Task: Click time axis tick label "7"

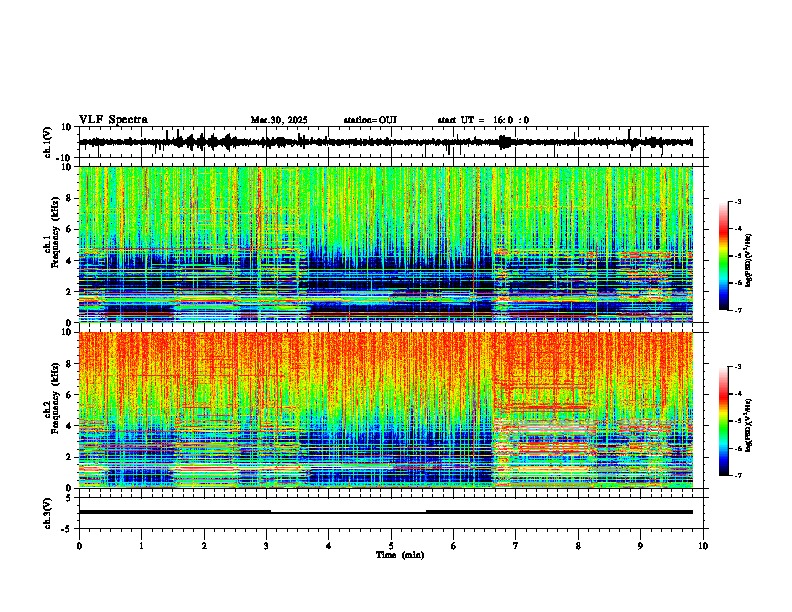Action: (516, 546)
